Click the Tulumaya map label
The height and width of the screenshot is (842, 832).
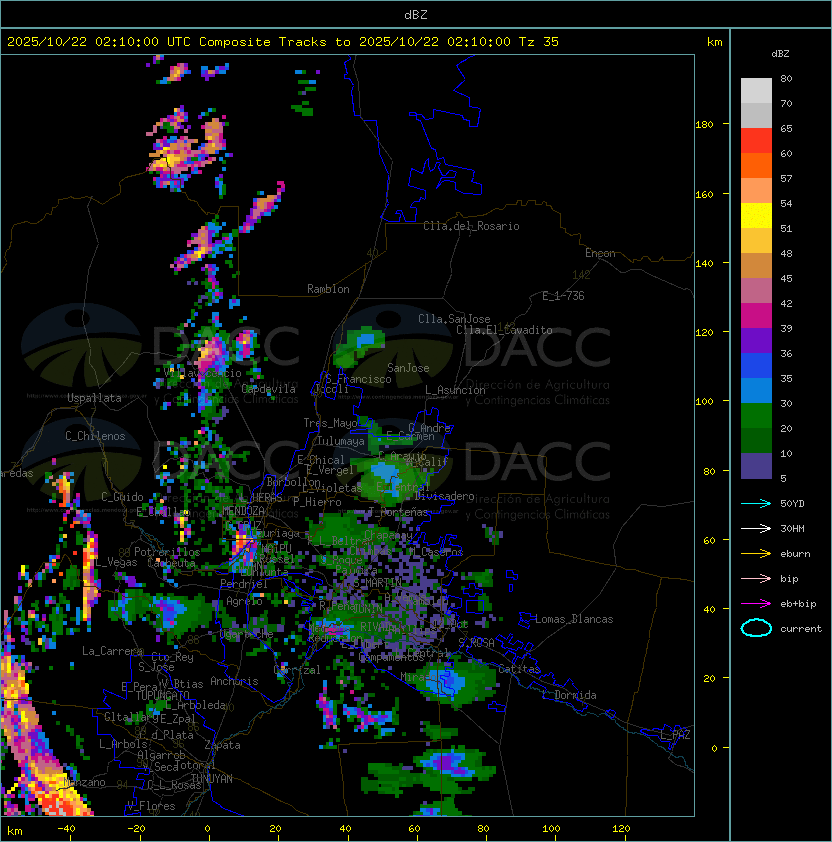[x=341, y=441]
